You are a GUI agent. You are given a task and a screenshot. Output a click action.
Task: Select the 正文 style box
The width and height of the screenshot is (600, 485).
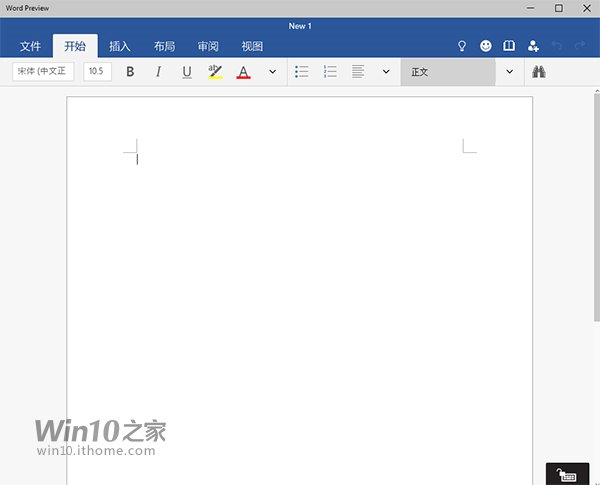[448, 72]
